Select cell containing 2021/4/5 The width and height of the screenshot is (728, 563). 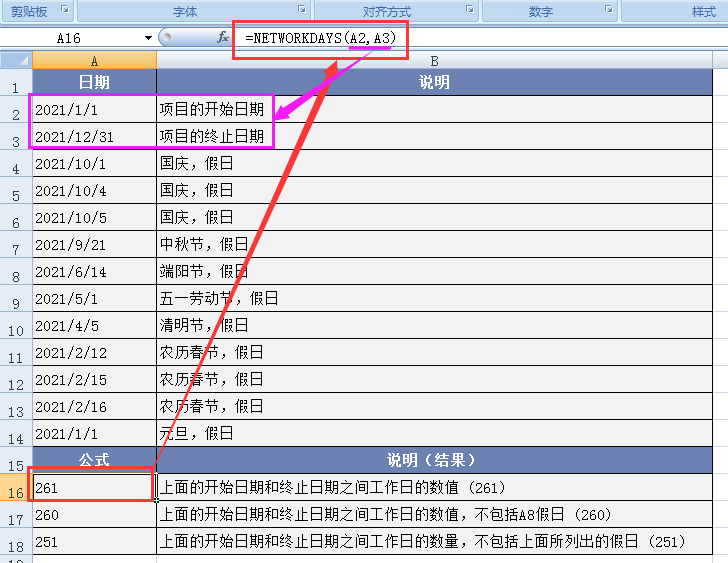pos(94,325)
